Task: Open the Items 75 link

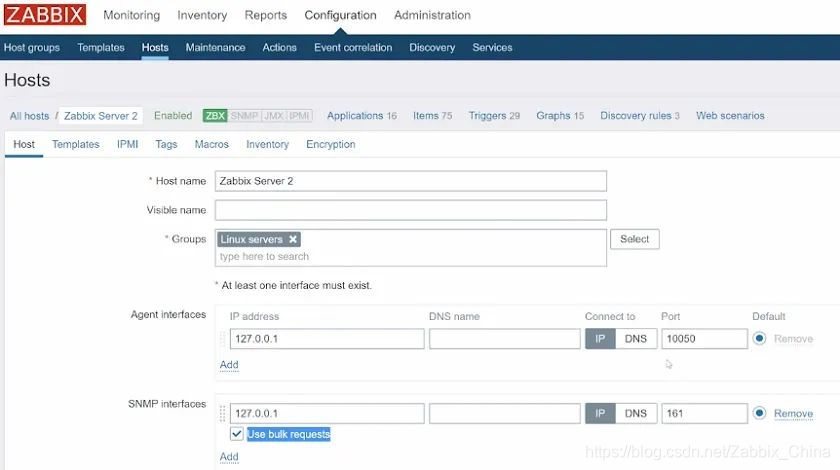Action: (x=432, y=116)
